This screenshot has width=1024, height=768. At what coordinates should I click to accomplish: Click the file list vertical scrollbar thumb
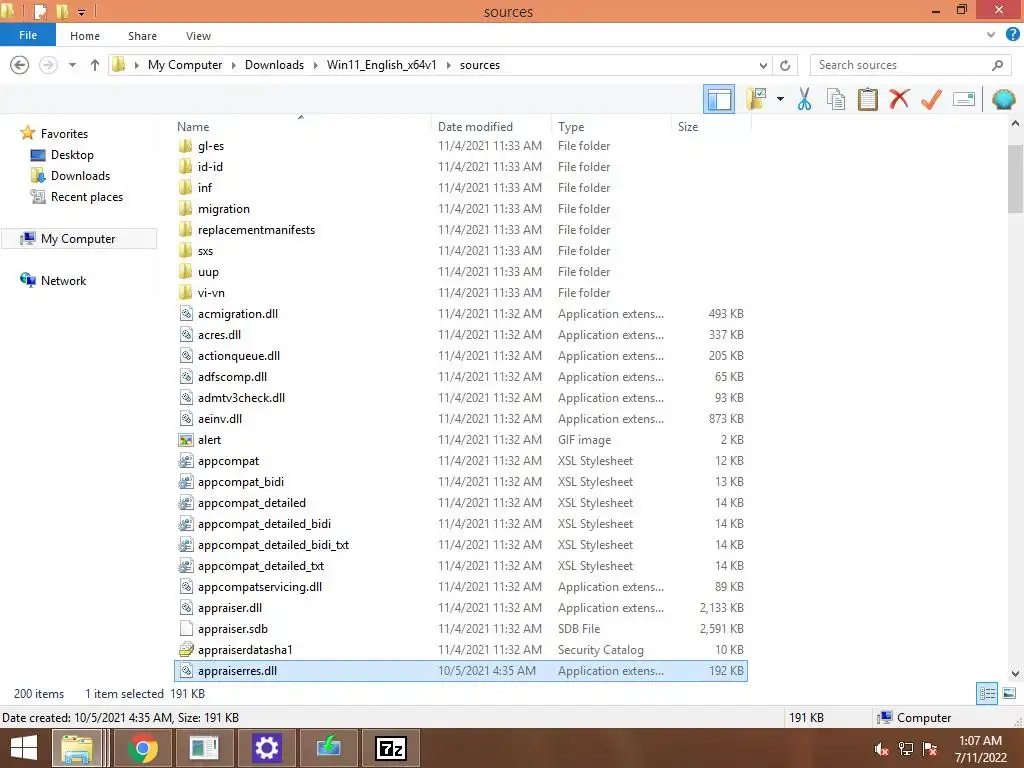click(1015, 178)
